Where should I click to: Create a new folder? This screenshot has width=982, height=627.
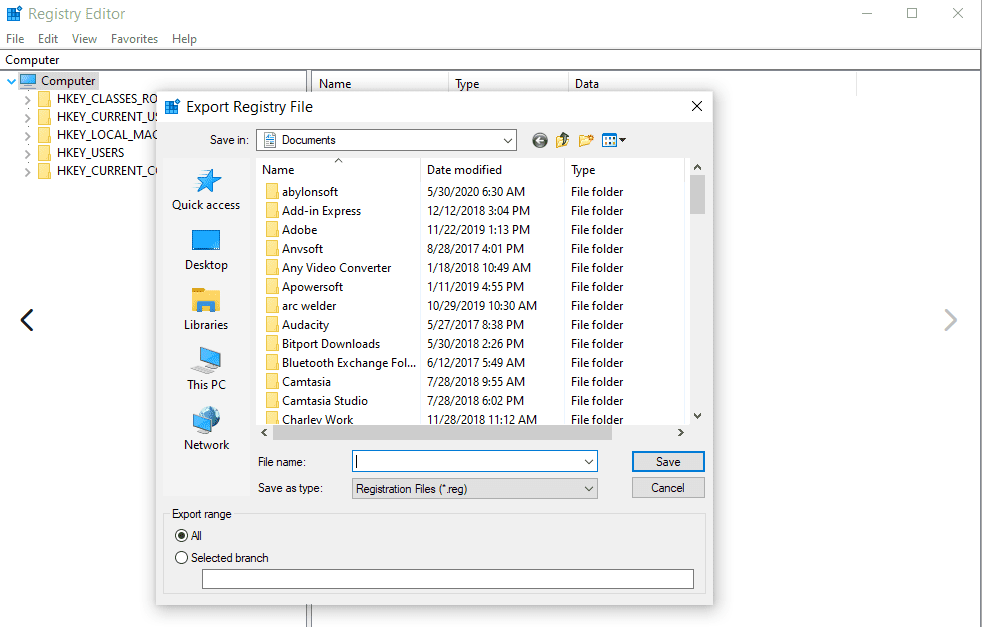(586, 140)
